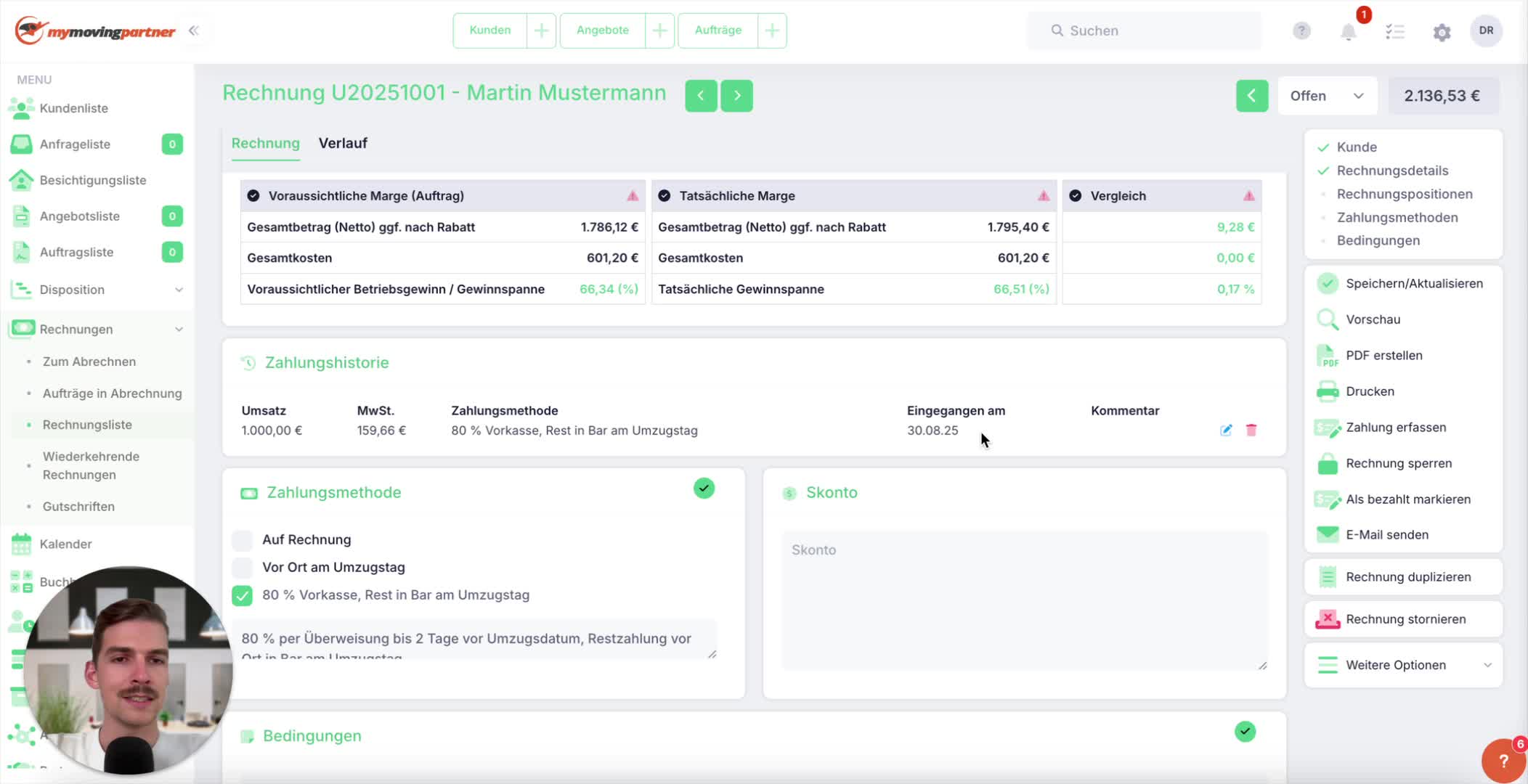Expand the Disposition sidebar section
The height and width of the screenshot is (784, 1528).
tap(97, 290)
